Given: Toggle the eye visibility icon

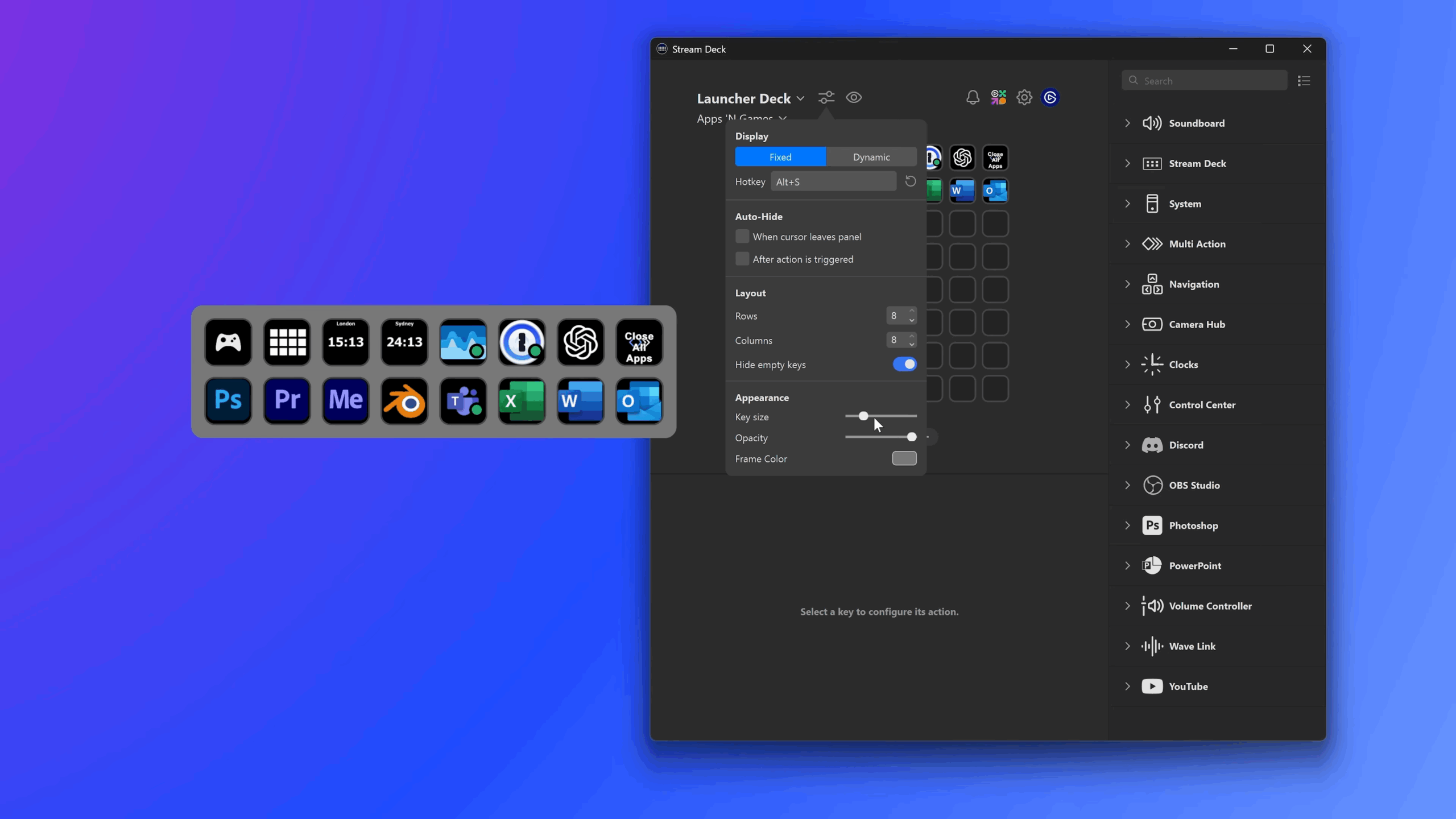Looking at the screenshot, I should [x=854, y=97].
